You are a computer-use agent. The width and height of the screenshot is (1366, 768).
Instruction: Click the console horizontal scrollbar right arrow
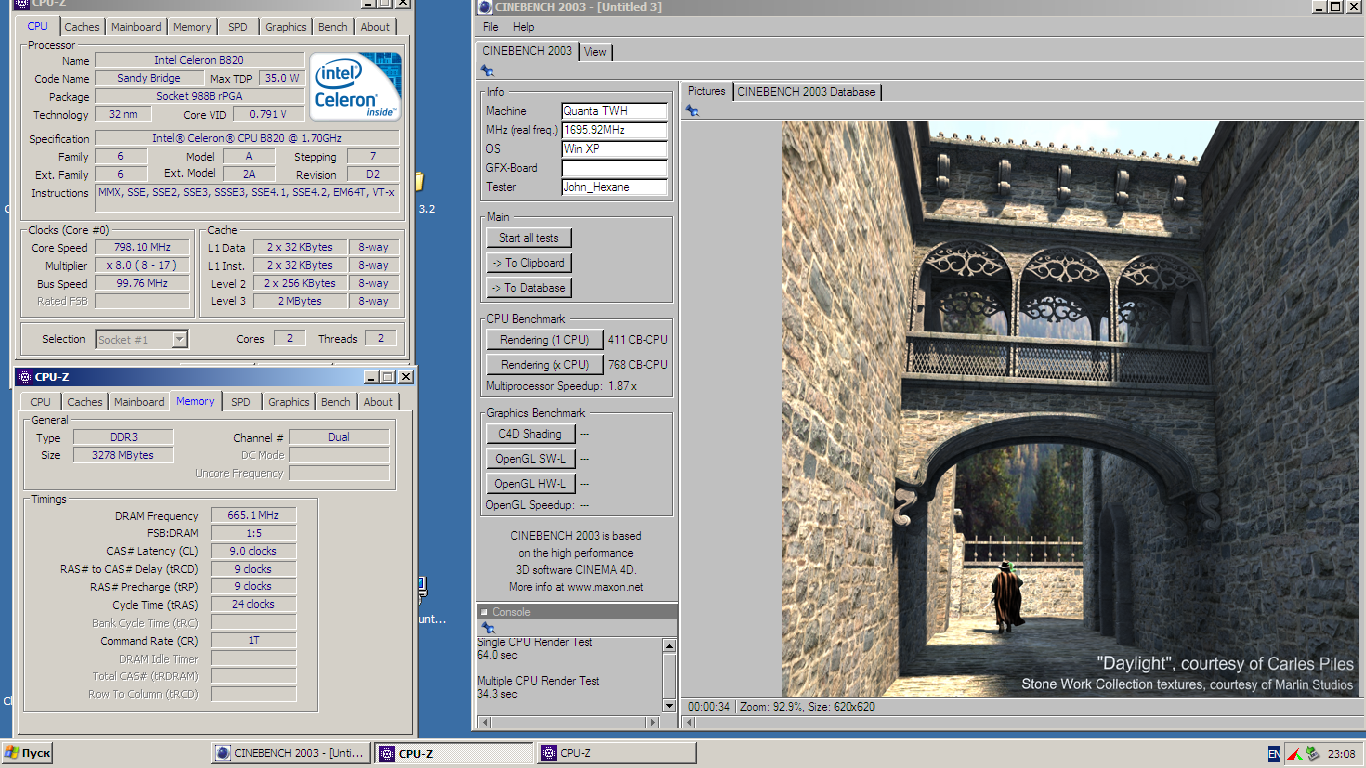coord(654,720)
